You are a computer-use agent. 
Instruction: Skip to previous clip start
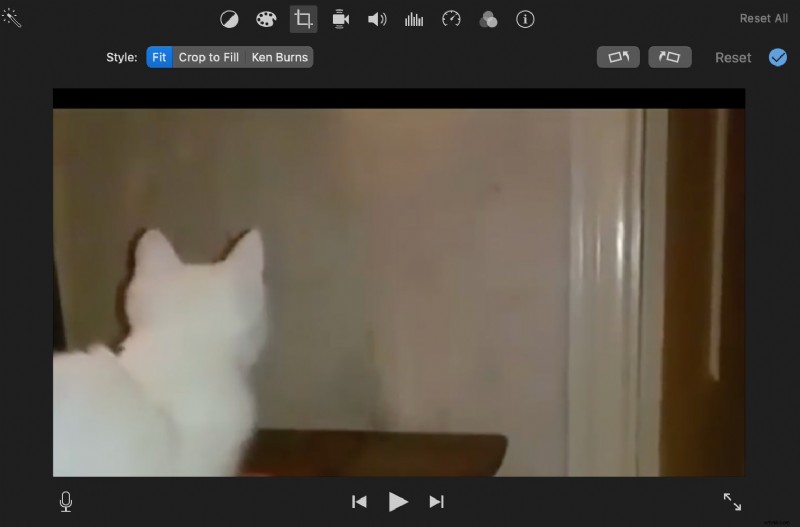[359, 502]
